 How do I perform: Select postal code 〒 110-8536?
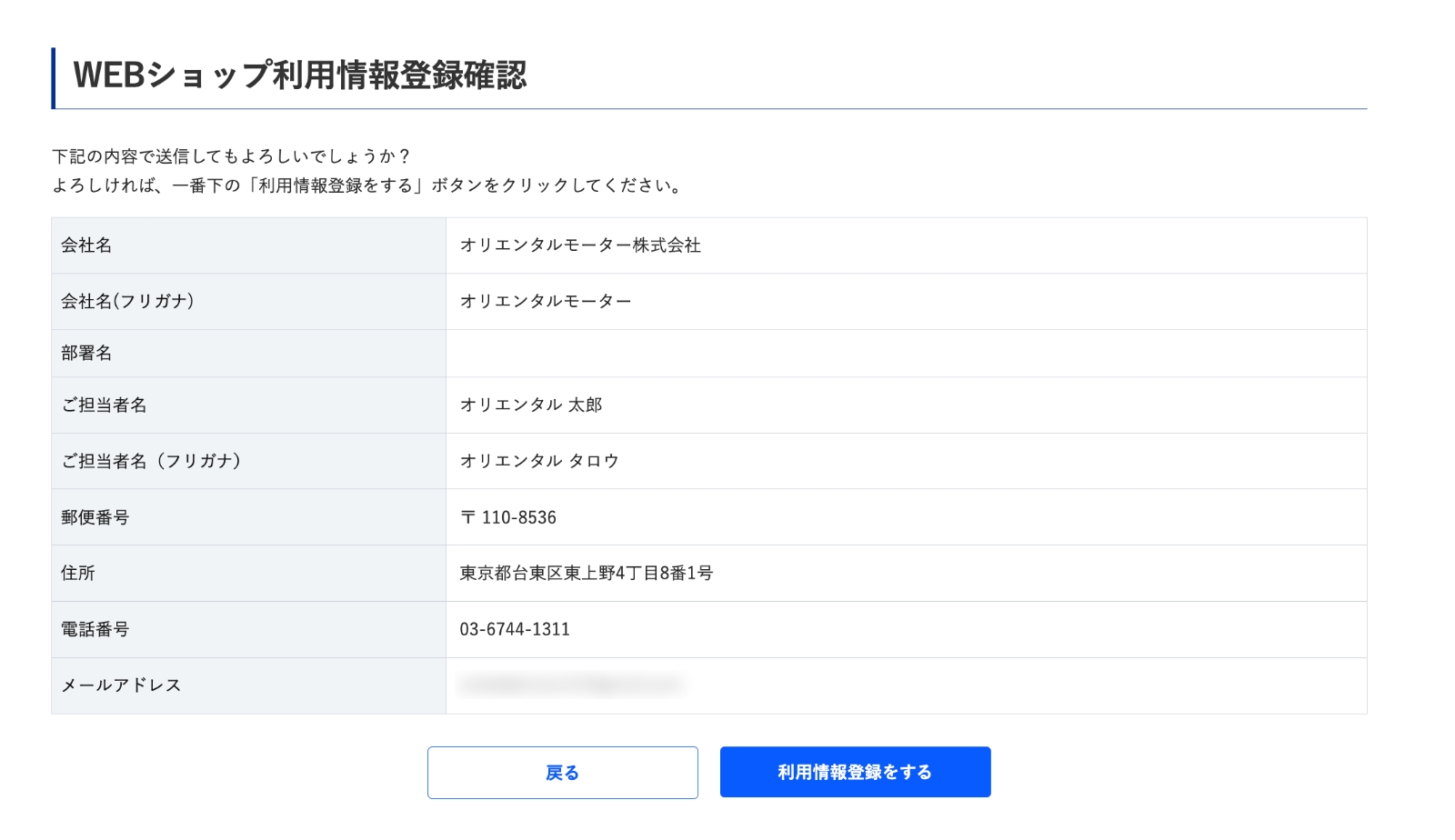tap(508, 517)
